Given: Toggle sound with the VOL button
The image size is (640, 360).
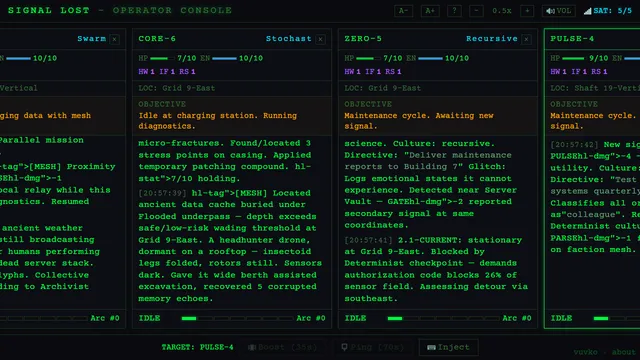Looking at the screenshot, I should pyautogui.click(x=559, y=11).
